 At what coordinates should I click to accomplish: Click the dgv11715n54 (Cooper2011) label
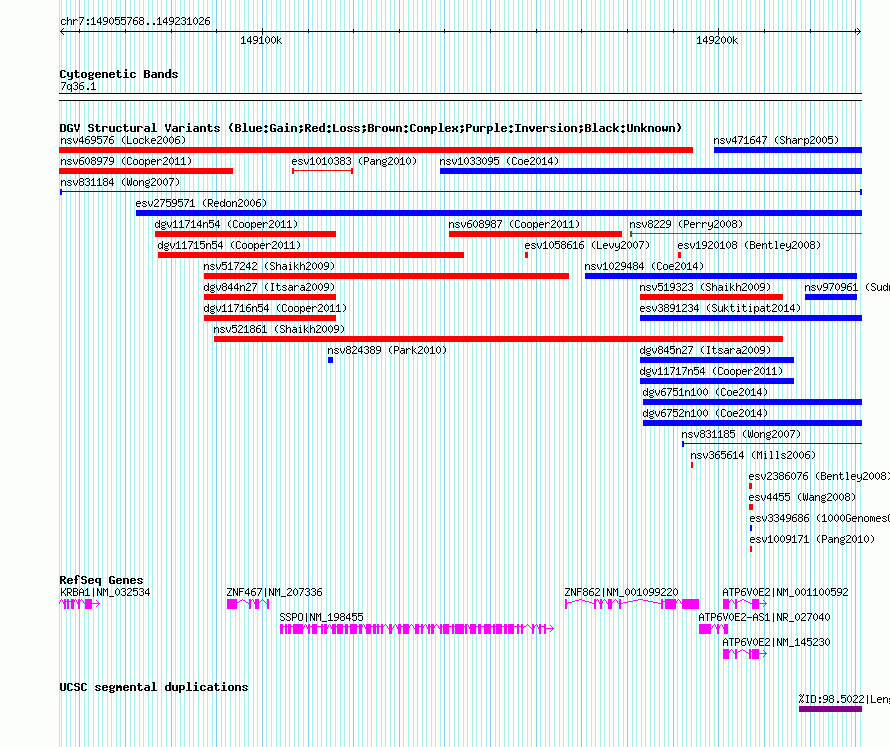[x=229, y=245]
